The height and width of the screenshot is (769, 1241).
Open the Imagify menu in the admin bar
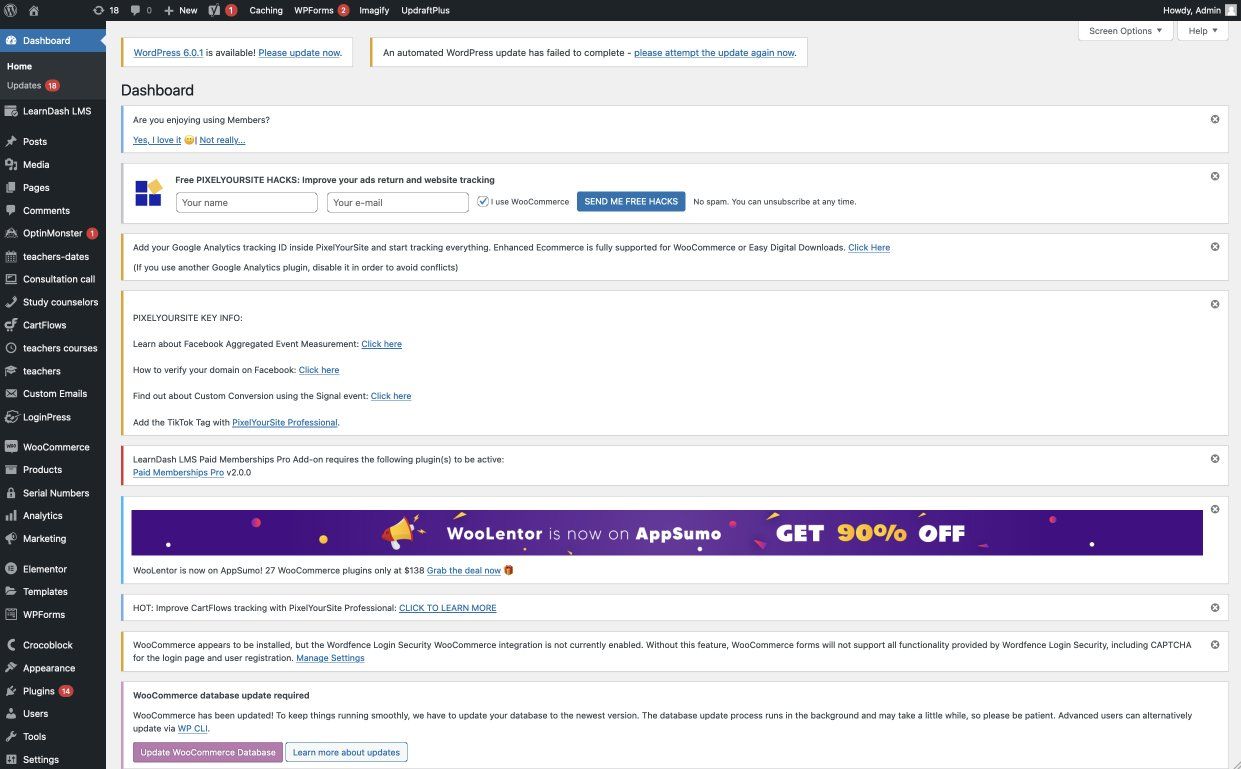(374, 10)
